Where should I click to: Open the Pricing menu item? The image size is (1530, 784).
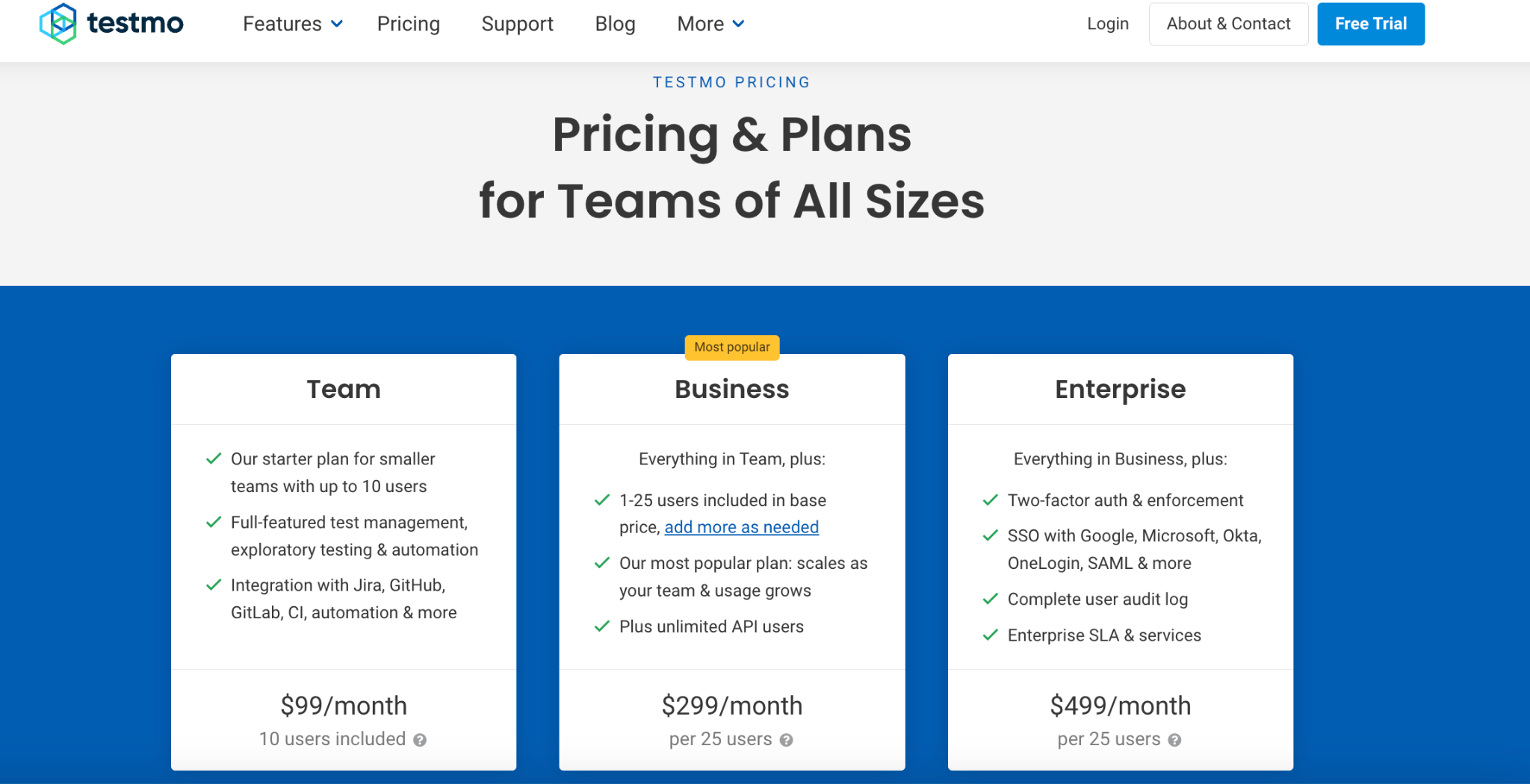tap(408, 24)
